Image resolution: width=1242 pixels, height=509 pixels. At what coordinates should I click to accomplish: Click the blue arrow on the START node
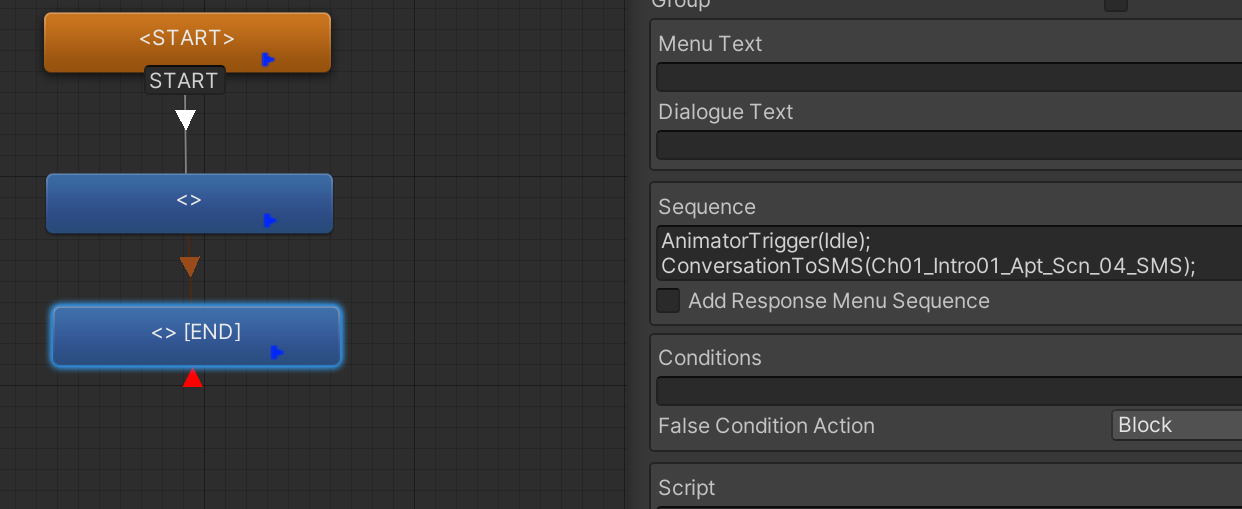click(268, 60)
